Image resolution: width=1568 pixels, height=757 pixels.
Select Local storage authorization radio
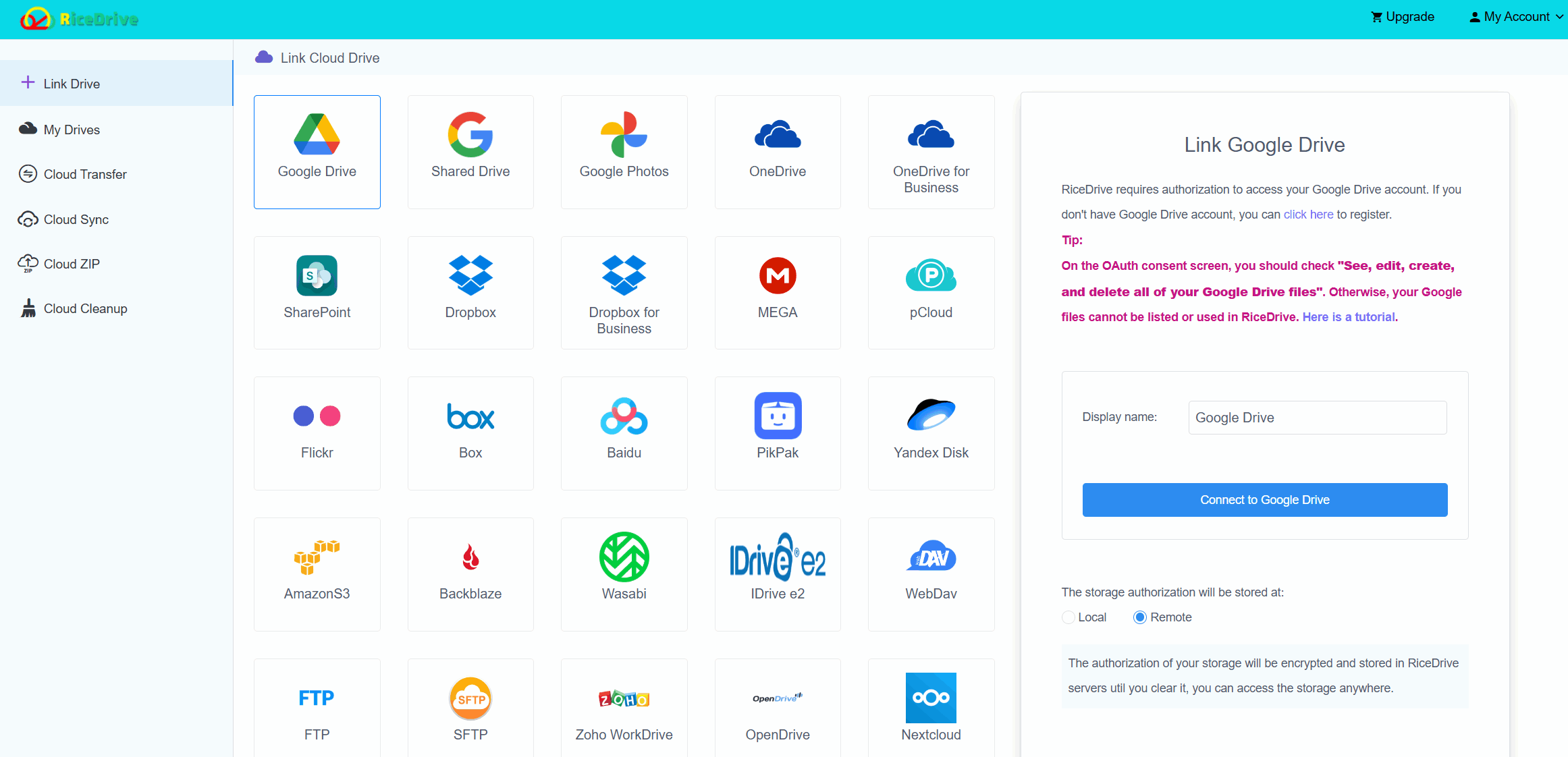[x=1068, y=617]
